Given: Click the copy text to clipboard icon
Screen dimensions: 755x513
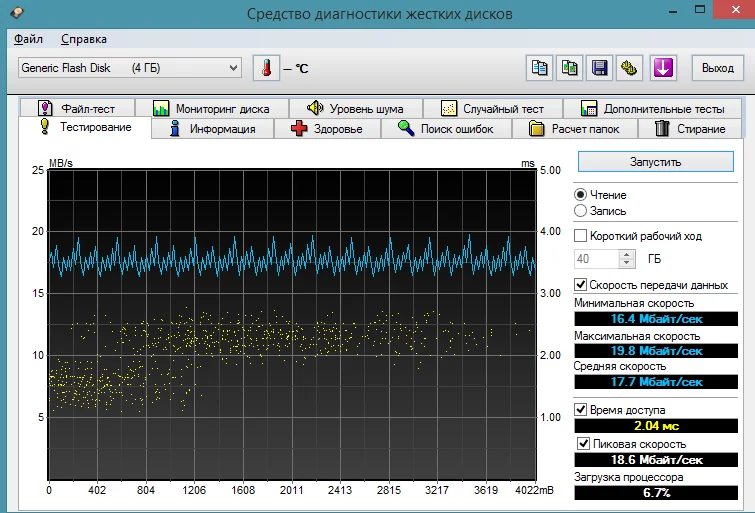Looking at the screenshot, I should click(540, 68).
